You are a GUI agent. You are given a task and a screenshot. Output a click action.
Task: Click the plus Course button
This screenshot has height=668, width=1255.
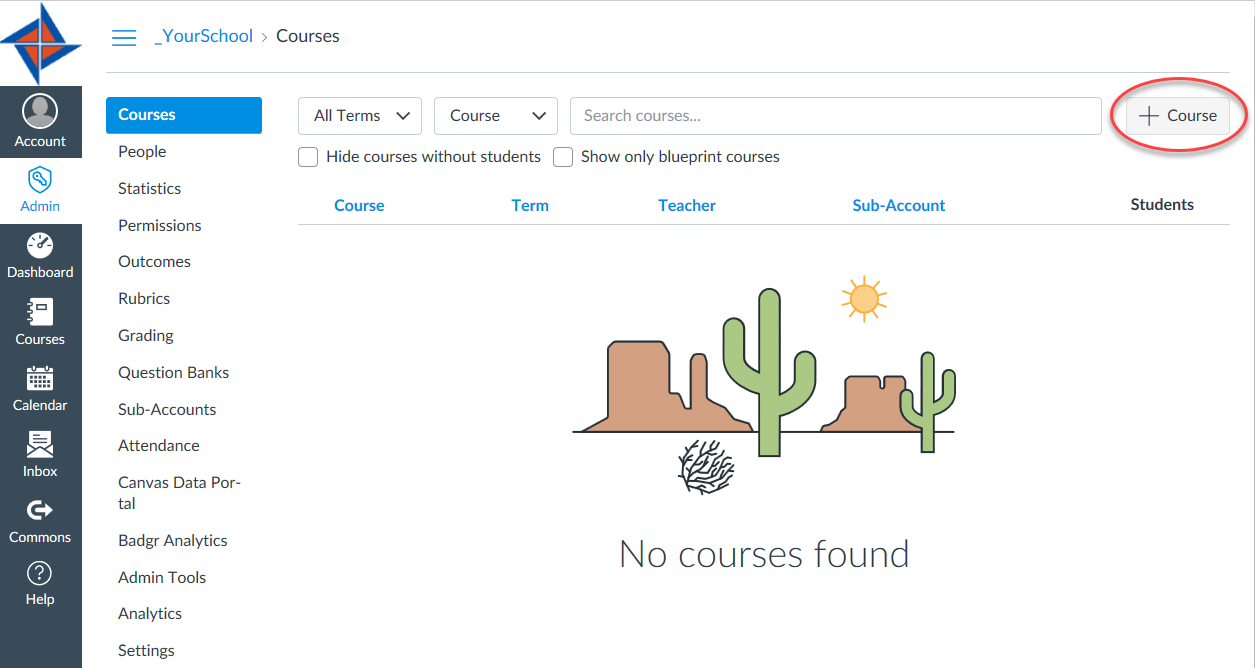[x=1178, y=116]
